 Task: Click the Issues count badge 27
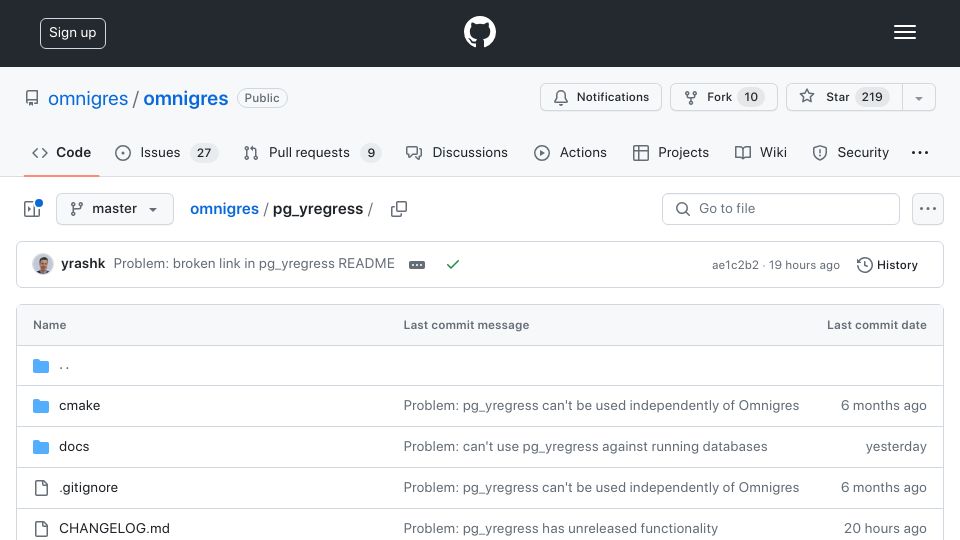(x=204, y=153)
